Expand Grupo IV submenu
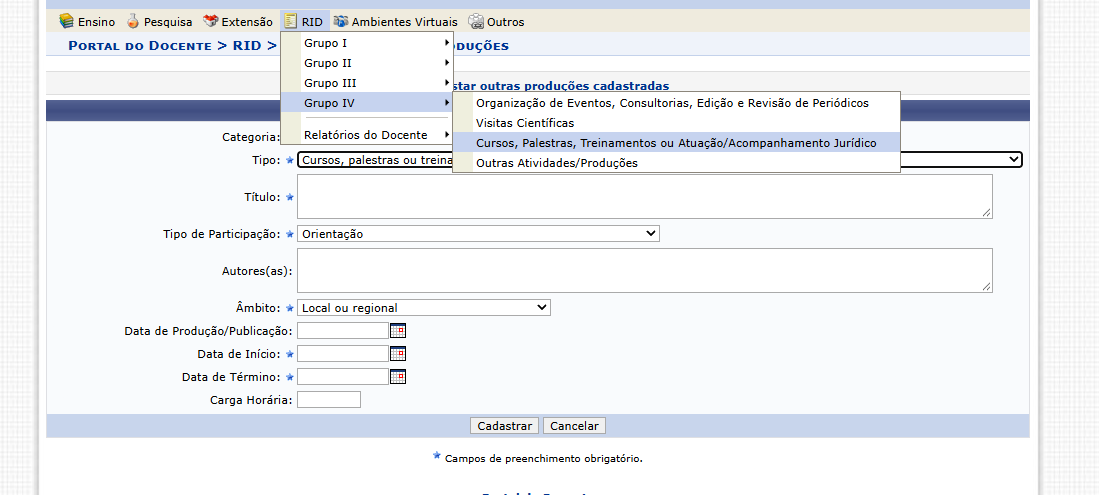1099x495 pixels. (x=367, y=103)
